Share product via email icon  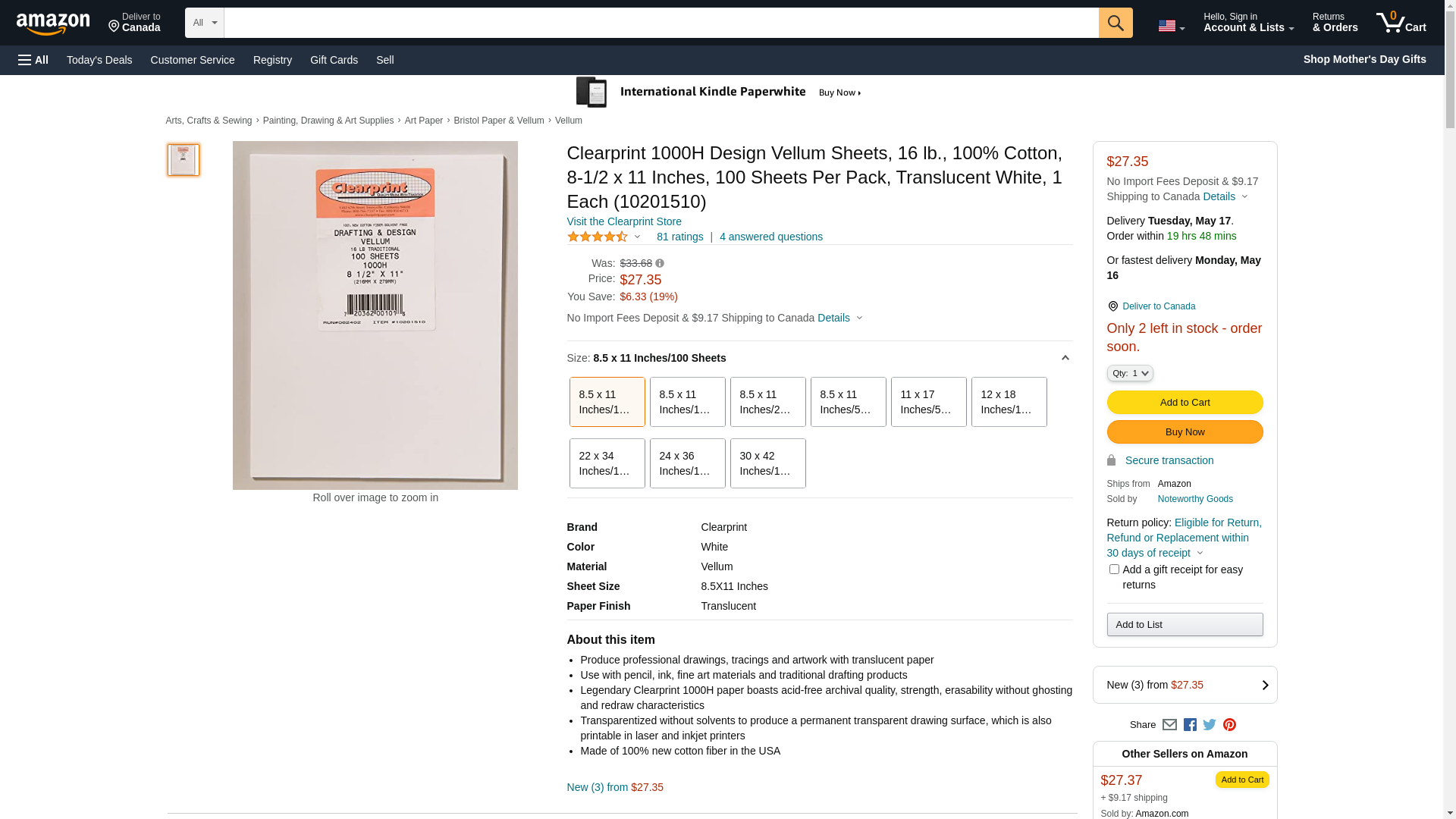pyautogui.click(x=1169, y=725)
